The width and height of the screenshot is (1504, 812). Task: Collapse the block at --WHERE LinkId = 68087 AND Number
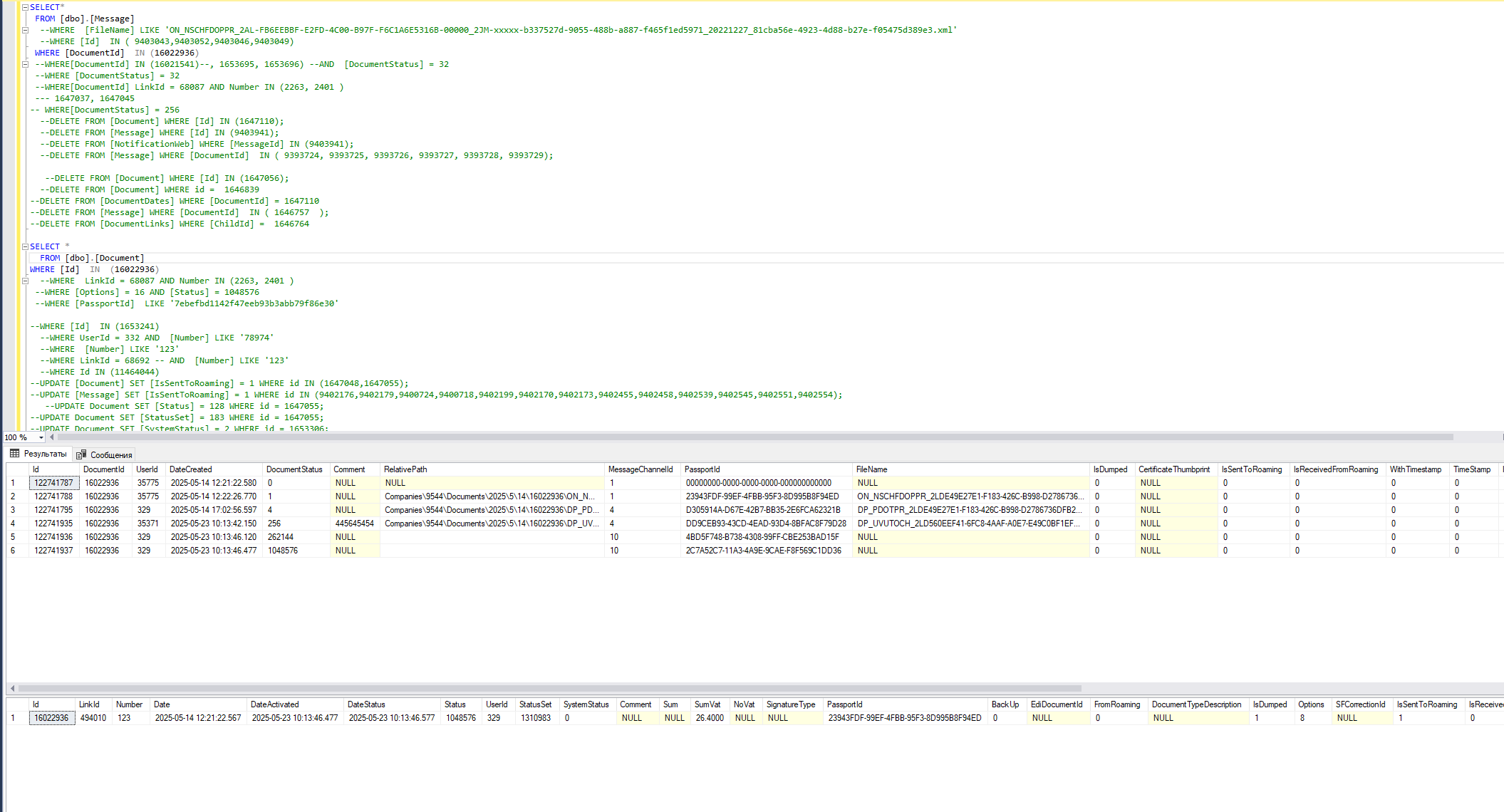point(25,281)
